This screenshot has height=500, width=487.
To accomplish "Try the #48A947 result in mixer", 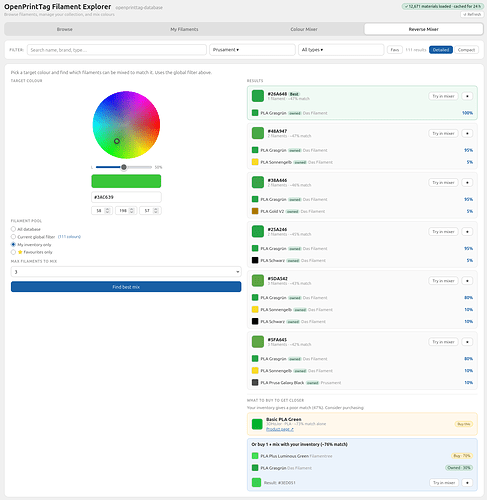I will coord(443,133).
